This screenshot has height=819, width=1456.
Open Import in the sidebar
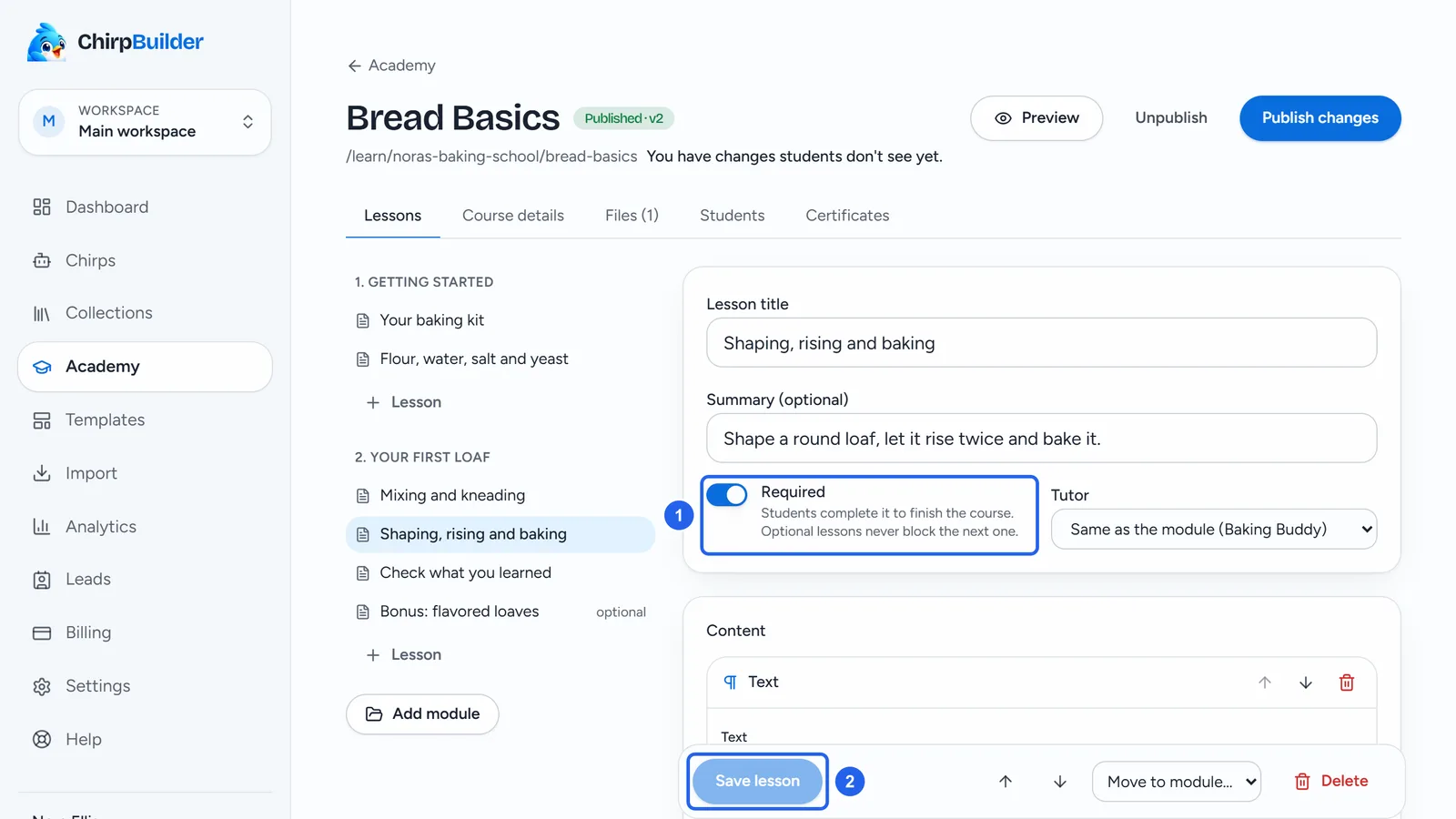[145, 473]
